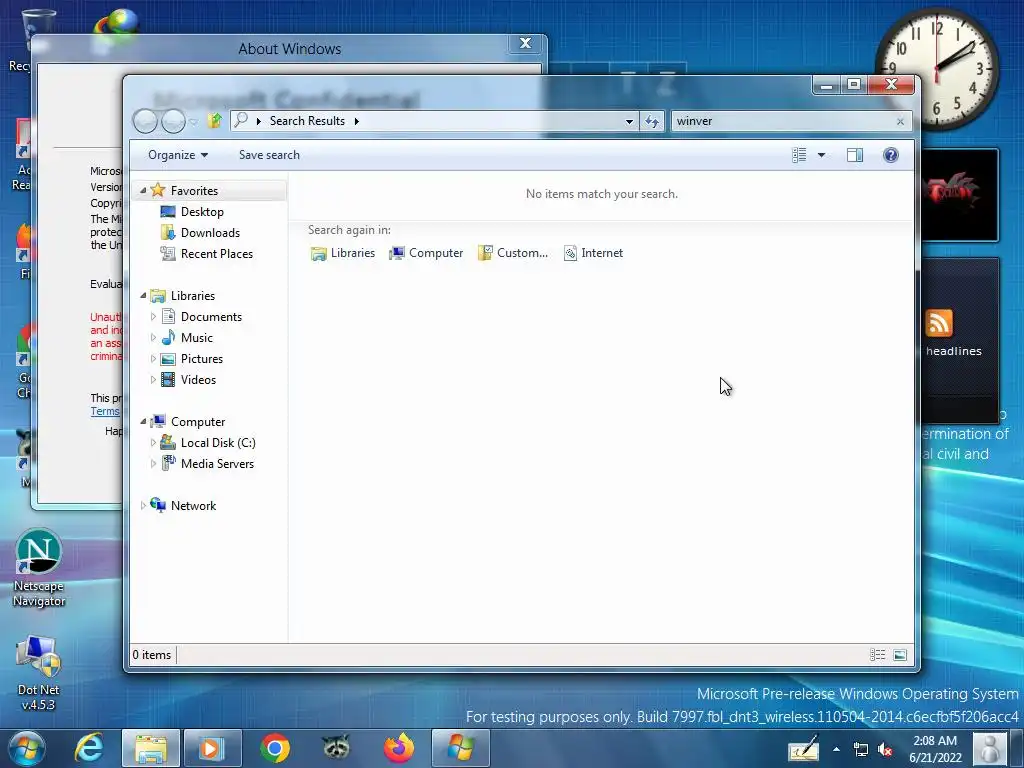
Task: Click the desktop clock gadget
Action: point(936,68)
